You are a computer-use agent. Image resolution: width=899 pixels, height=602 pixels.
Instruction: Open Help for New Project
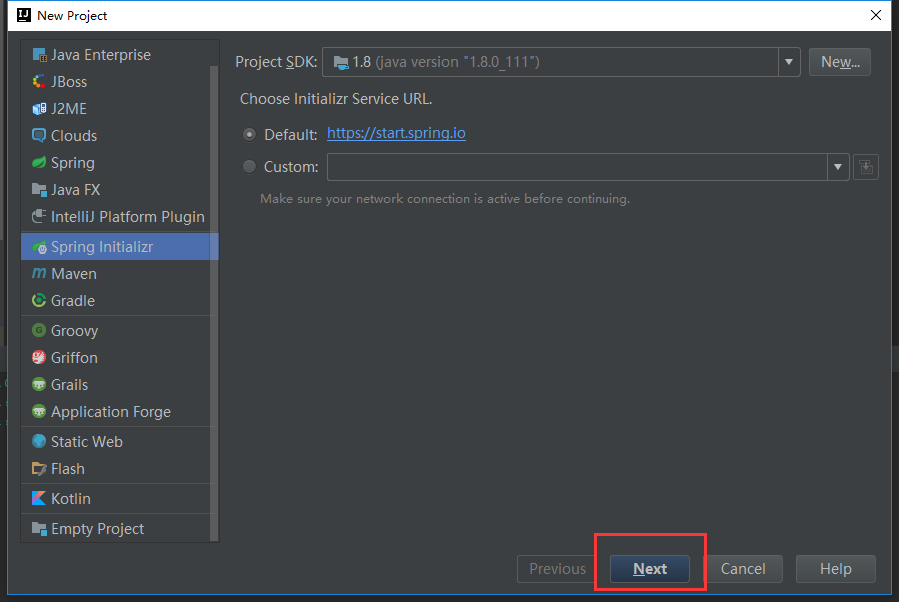835,569
